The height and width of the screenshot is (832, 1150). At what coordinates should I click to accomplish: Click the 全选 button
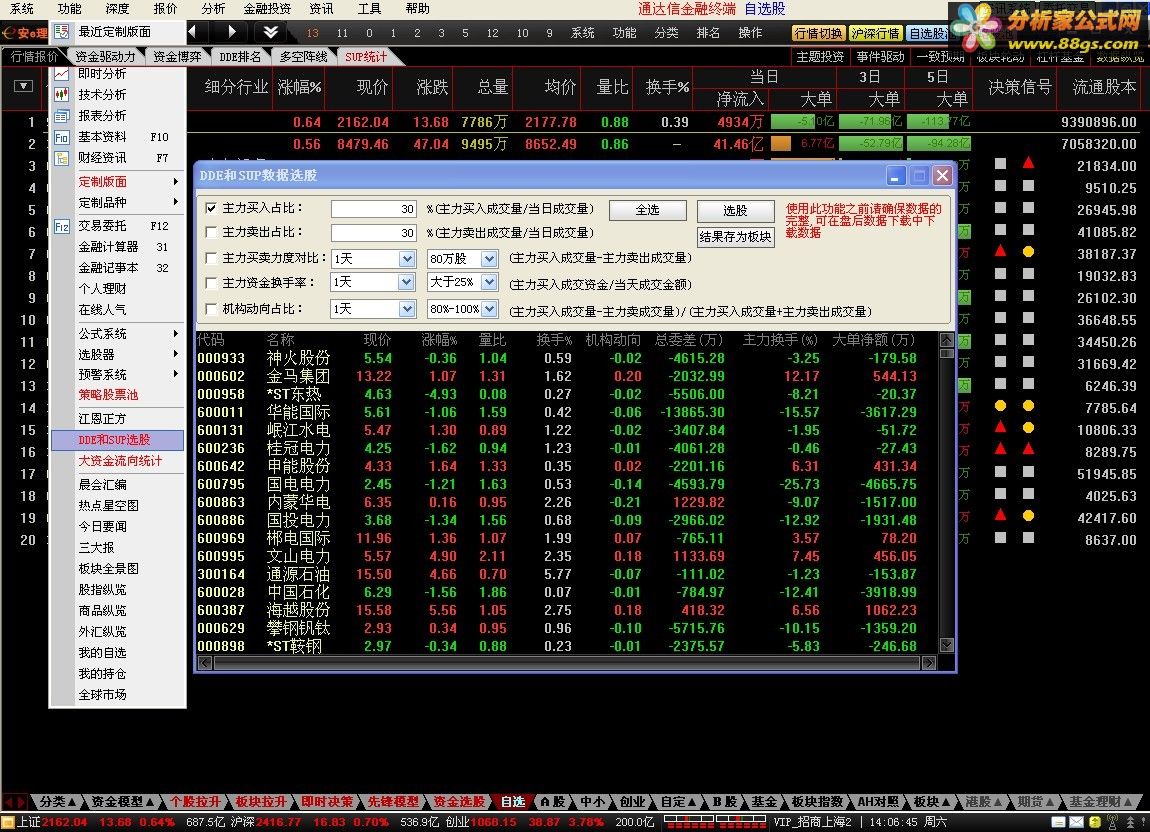(x=648, y=211)
